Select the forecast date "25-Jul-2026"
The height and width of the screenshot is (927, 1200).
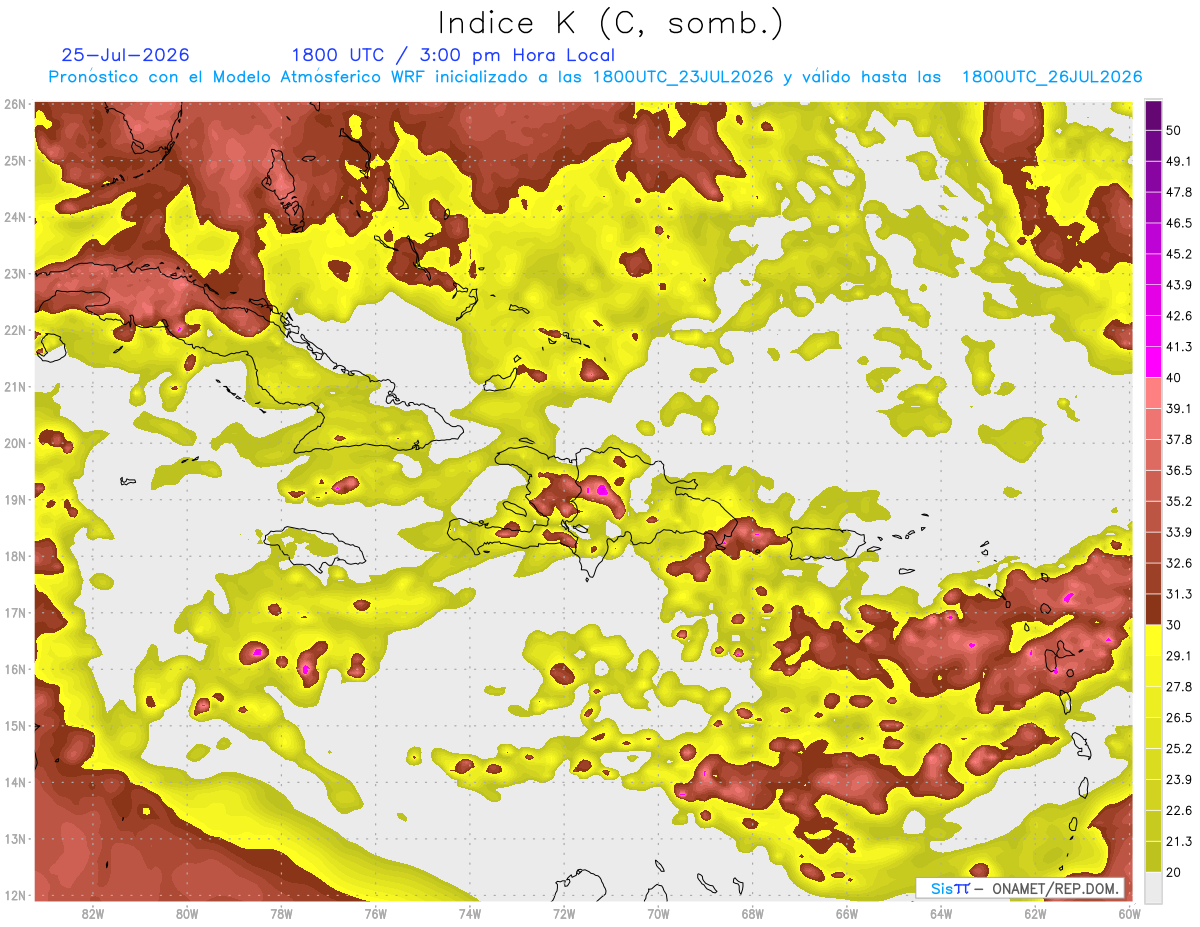(125, 55)
